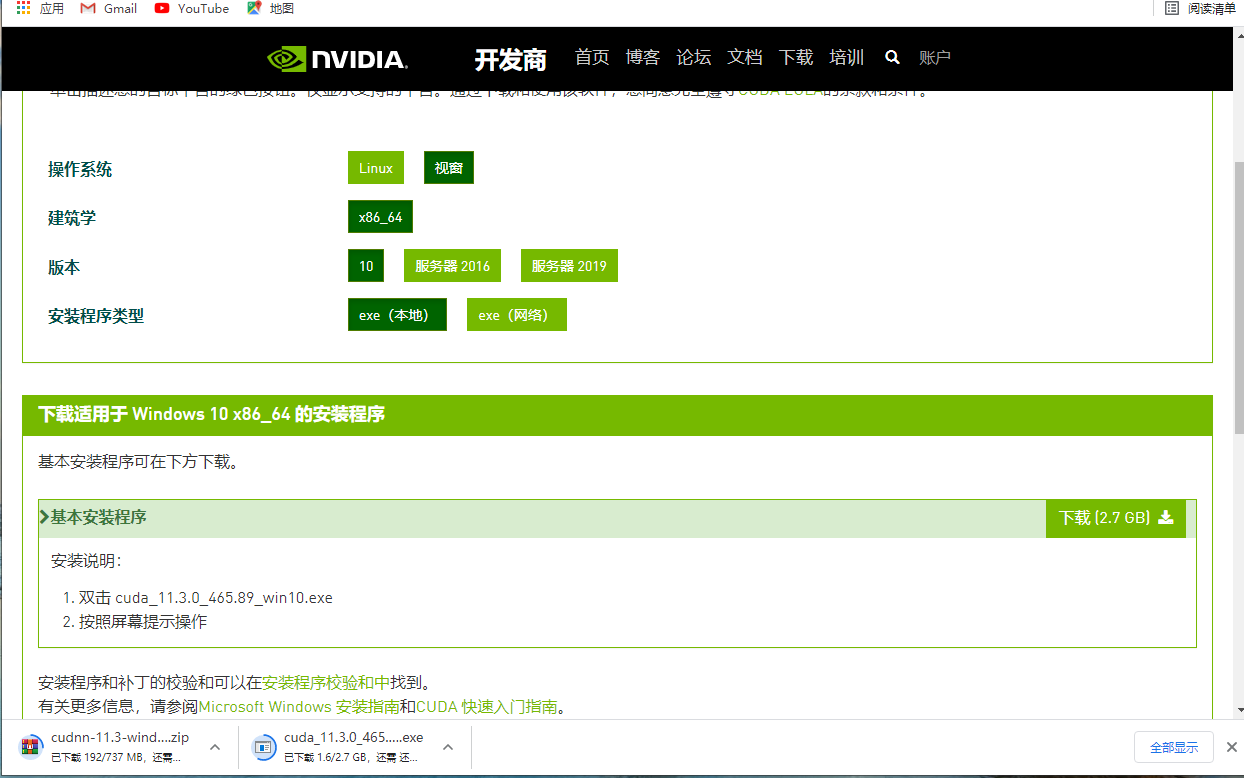This screenshot has width=1244, height=778.
Task: Open Microsoft Windows 安装指南 link
Action: 299,707
